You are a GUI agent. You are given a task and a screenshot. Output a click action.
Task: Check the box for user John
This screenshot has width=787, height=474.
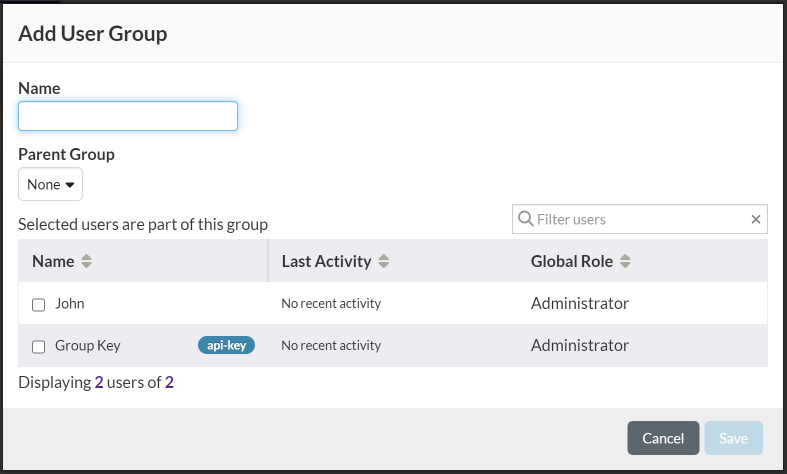pyautogui.click(x=39, y=304)
